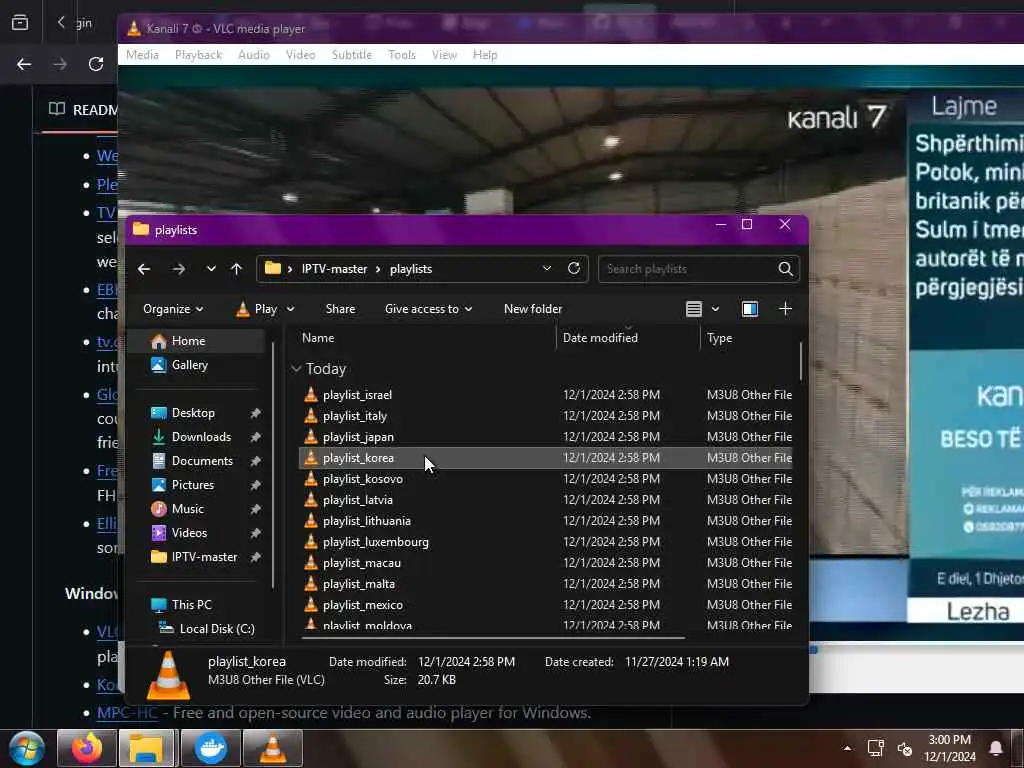Screen dimensions: 1024x768
Task: Select playlist_israel file
Action: 545,394
